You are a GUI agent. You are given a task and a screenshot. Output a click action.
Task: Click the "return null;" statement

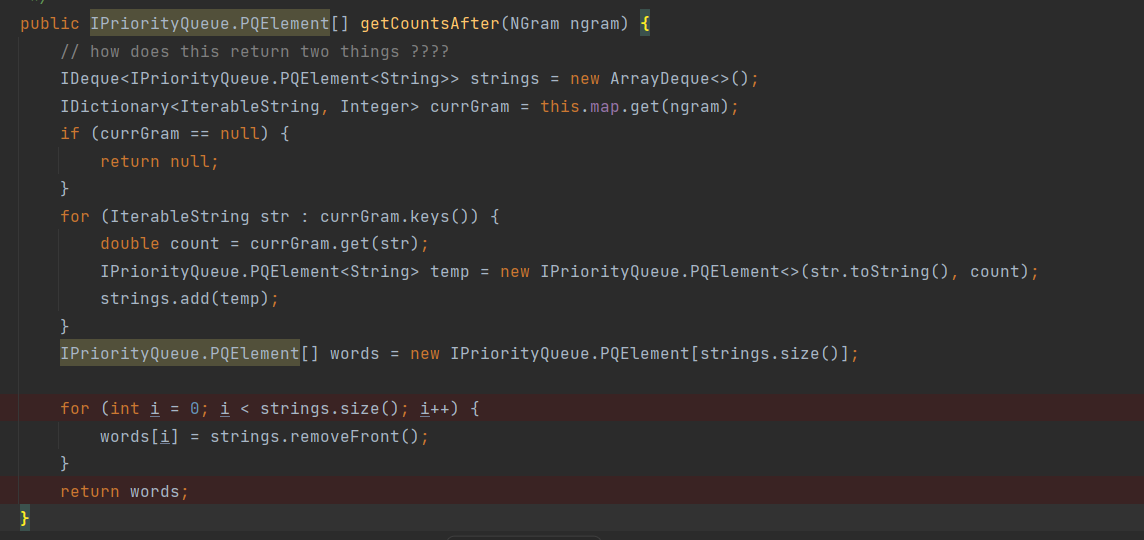(159, 162)
